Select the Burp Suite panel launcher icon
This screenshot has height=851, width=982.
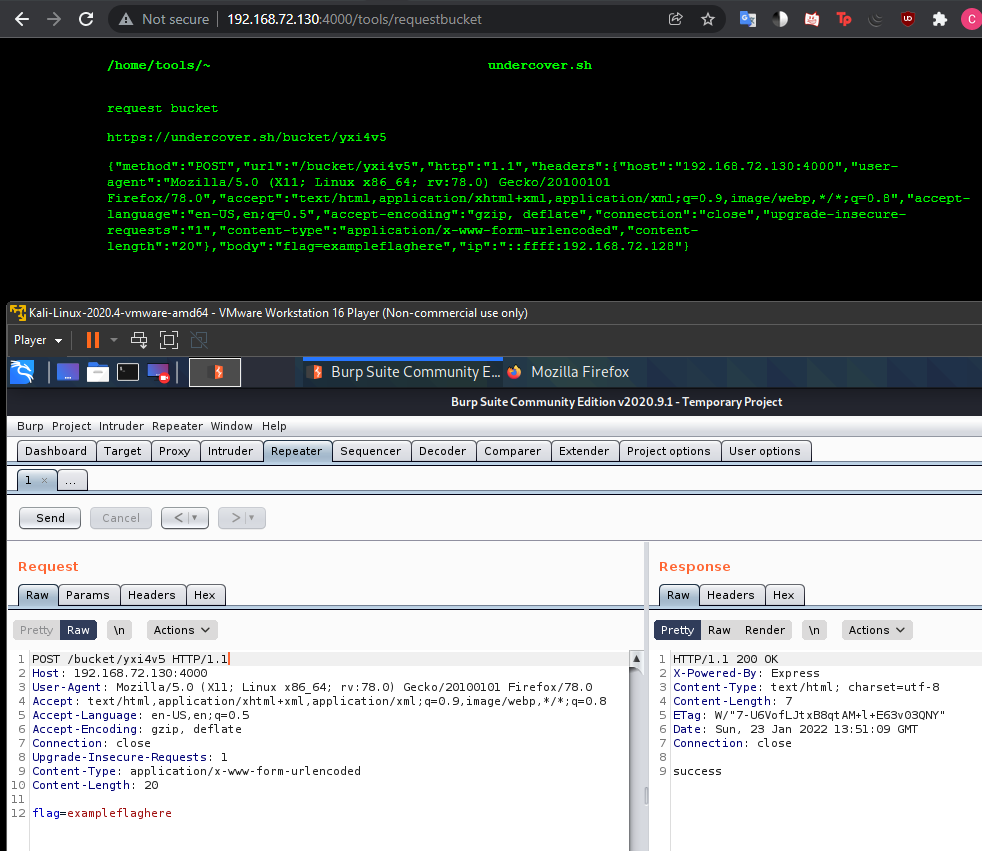click(215, 373)
